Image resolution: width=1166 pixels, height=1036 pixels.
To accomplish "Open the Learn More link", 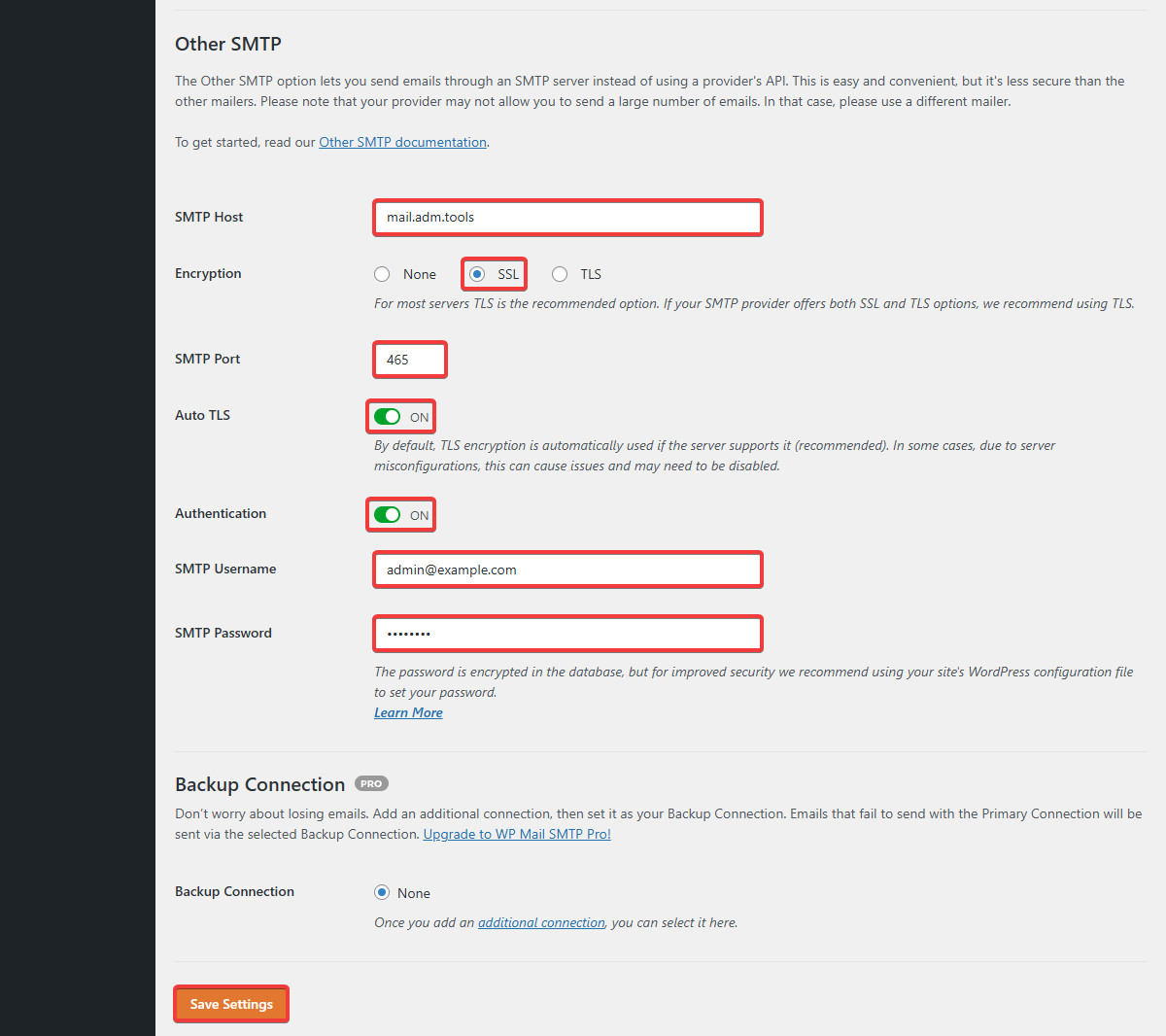I will point(408,712).
